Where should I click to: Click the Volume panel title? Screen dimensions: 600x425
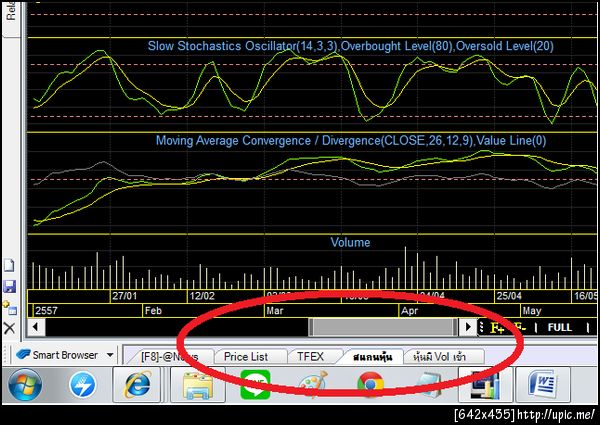350,242
